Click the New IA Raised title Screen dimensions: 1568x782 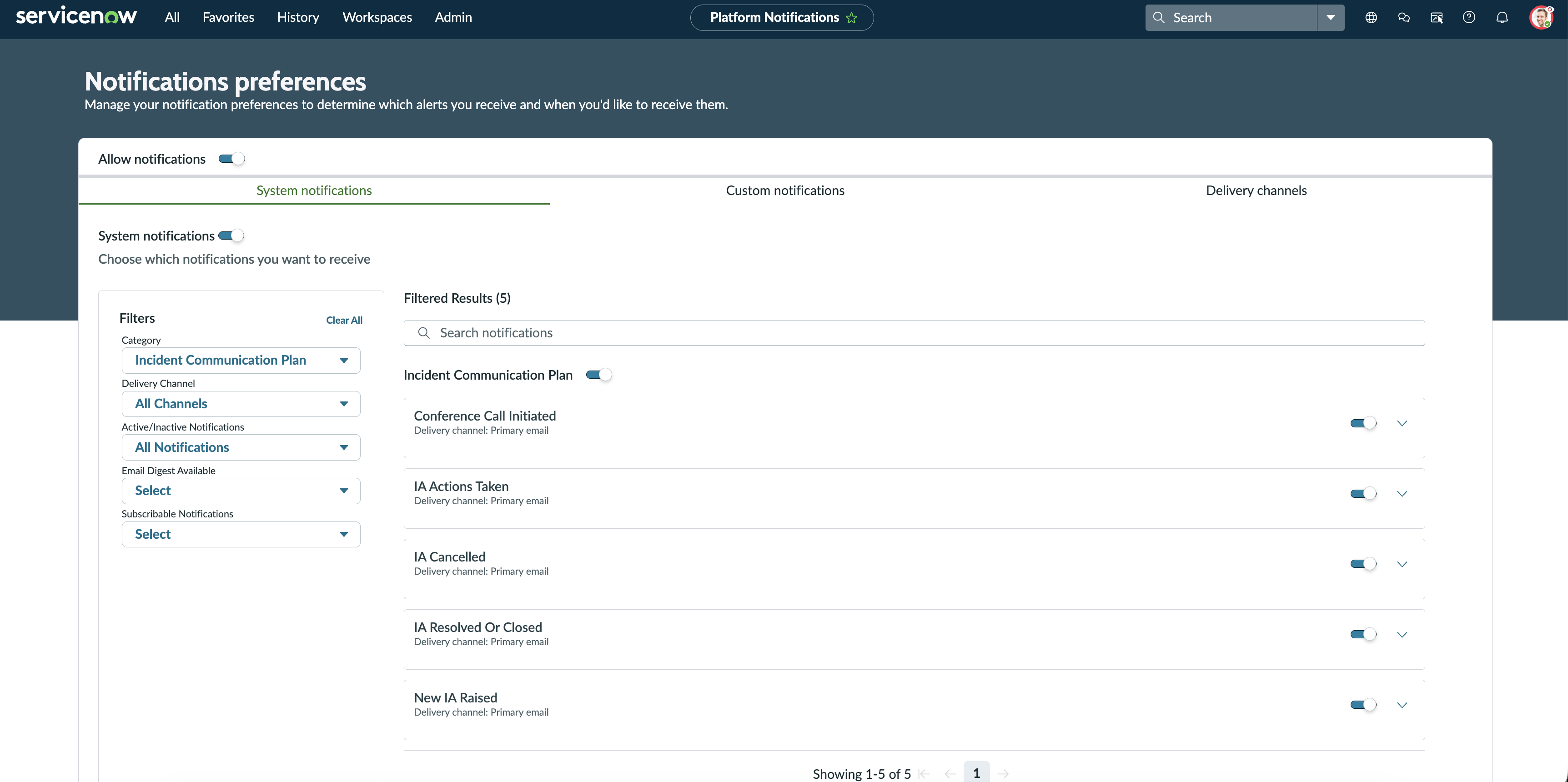[x=456, y=698]
